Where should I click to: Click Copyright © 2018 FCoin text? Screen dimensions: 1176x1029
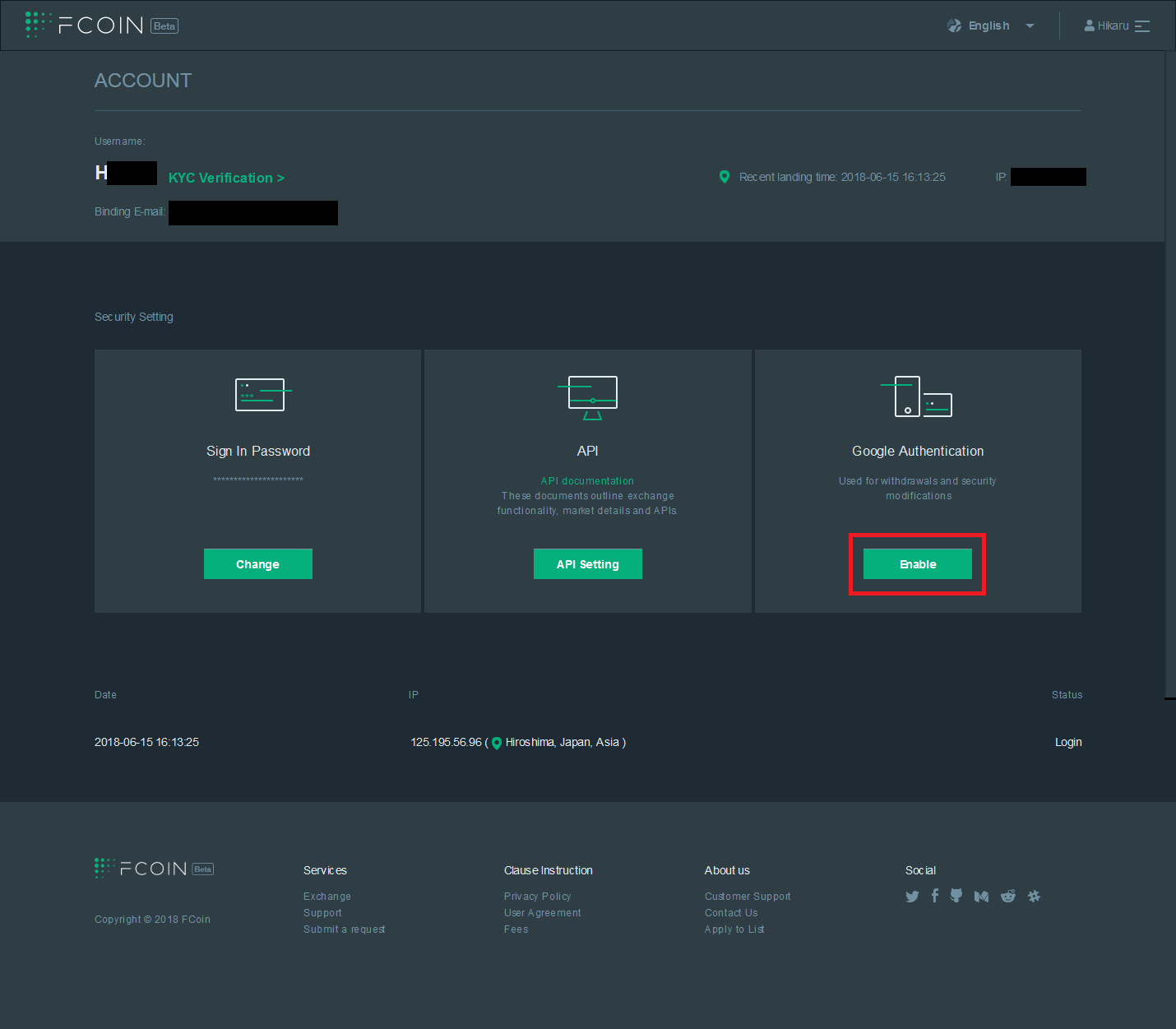(152, 920)
